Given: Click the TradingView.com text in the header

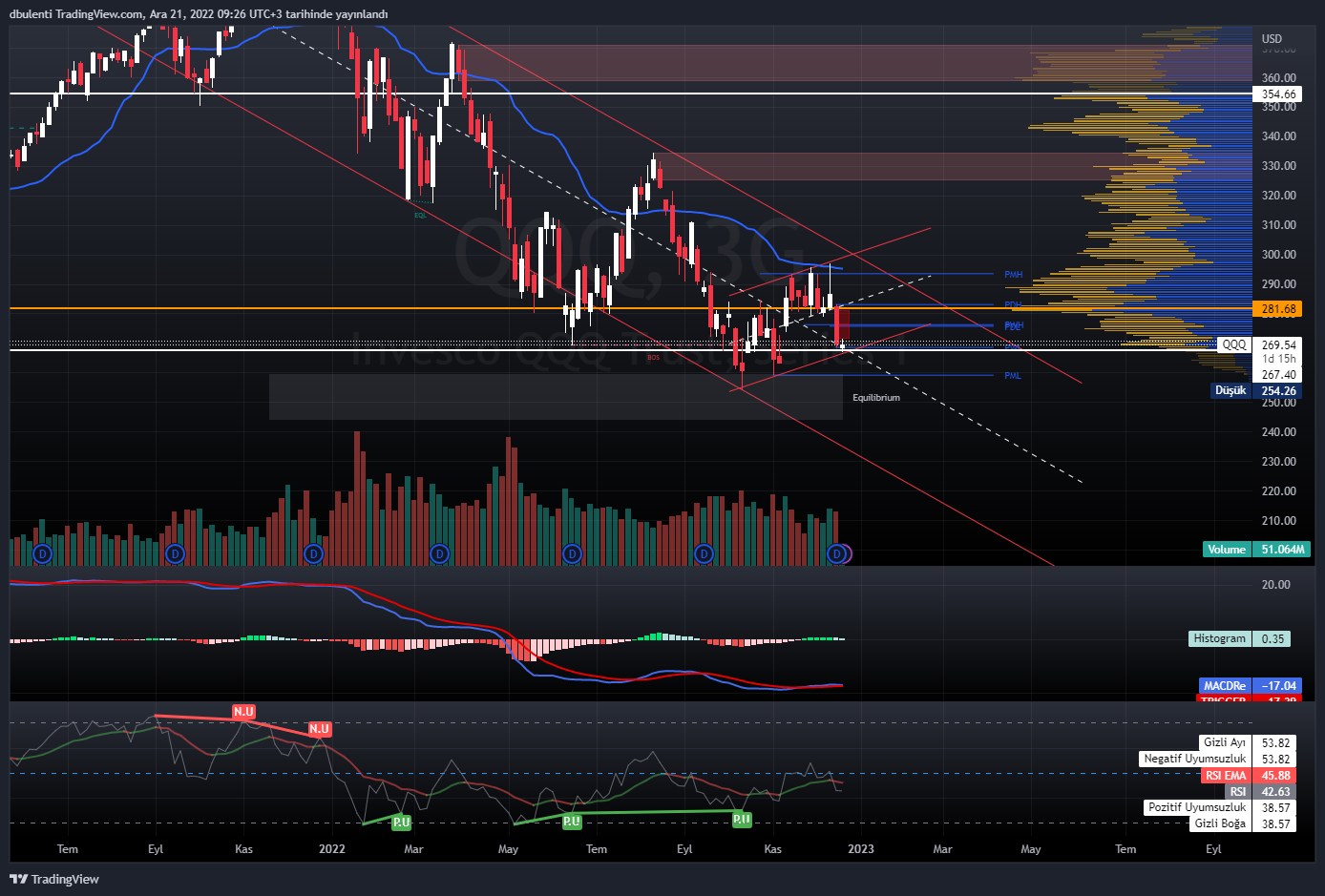Looking at the screenshot, I should coord(99,14).
